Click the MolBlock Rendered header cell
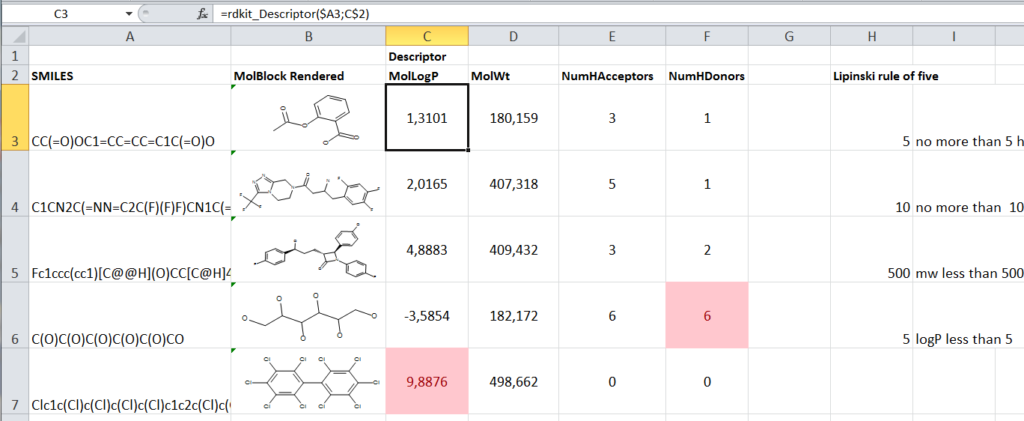 click(x=308, y=75)
